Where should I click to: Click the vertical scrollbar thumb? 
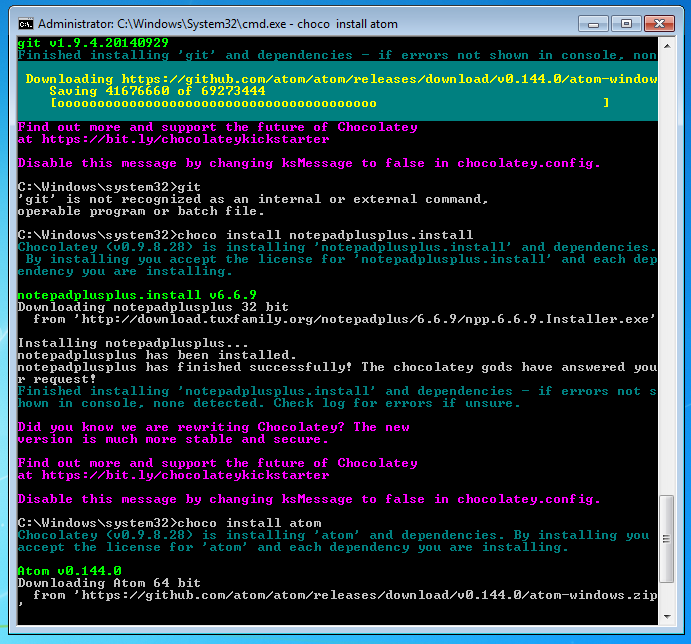pos(666,539)
